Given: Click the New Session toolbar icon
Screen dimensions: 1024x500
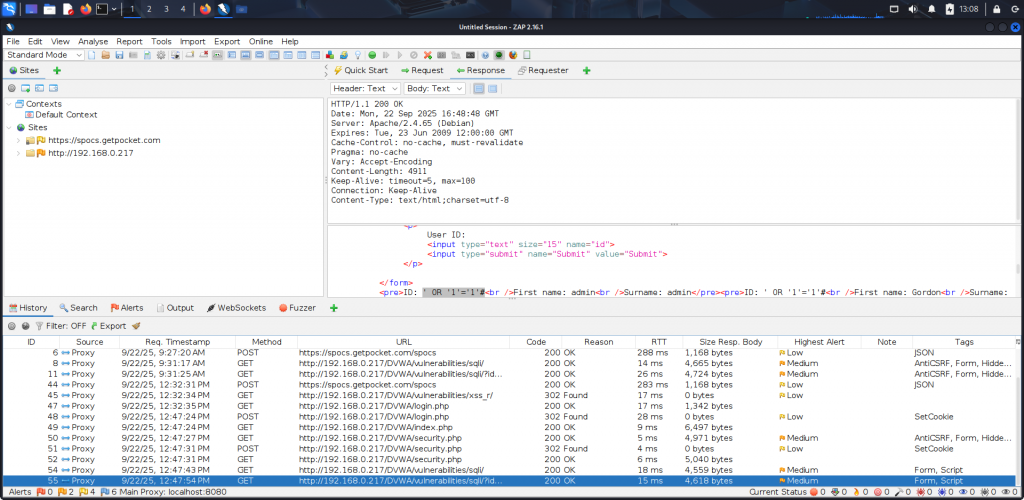Looking at the screenshot, I should click(x=92, y=55).
